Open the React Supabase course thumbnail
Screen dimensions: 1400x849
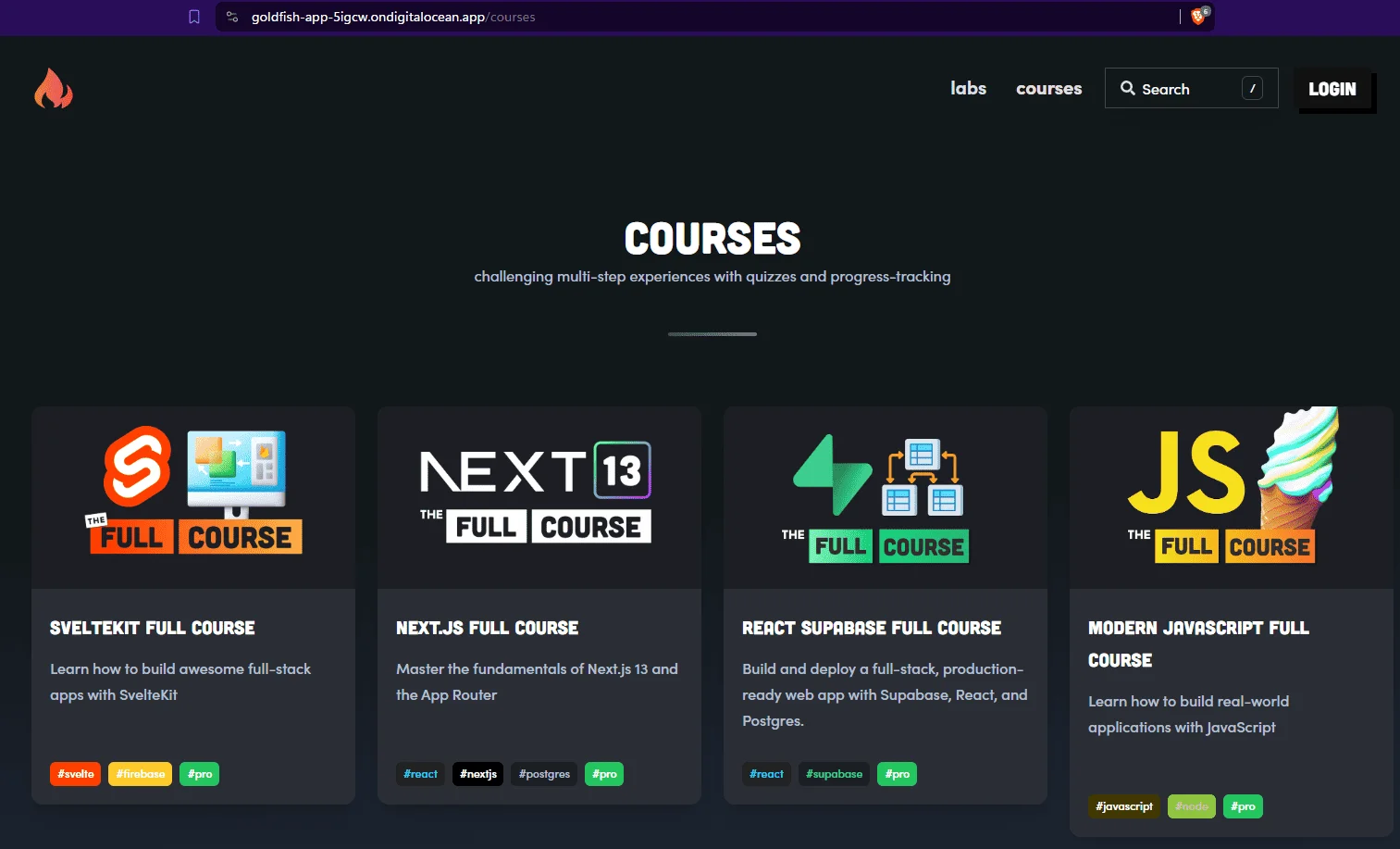coord(886,497)
